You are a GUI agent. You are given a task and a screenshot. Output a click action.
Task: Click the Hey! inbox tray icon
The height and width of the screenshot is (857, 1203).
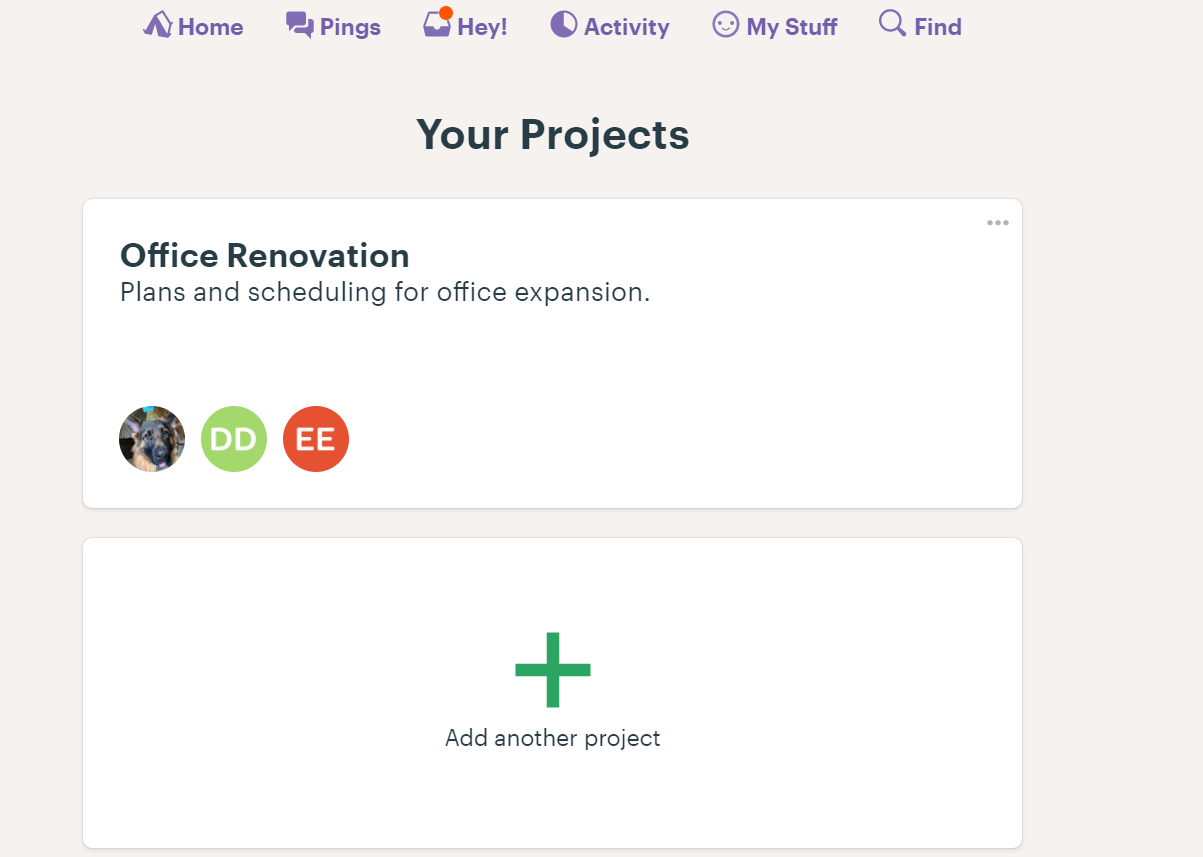[x=437, y=26]
